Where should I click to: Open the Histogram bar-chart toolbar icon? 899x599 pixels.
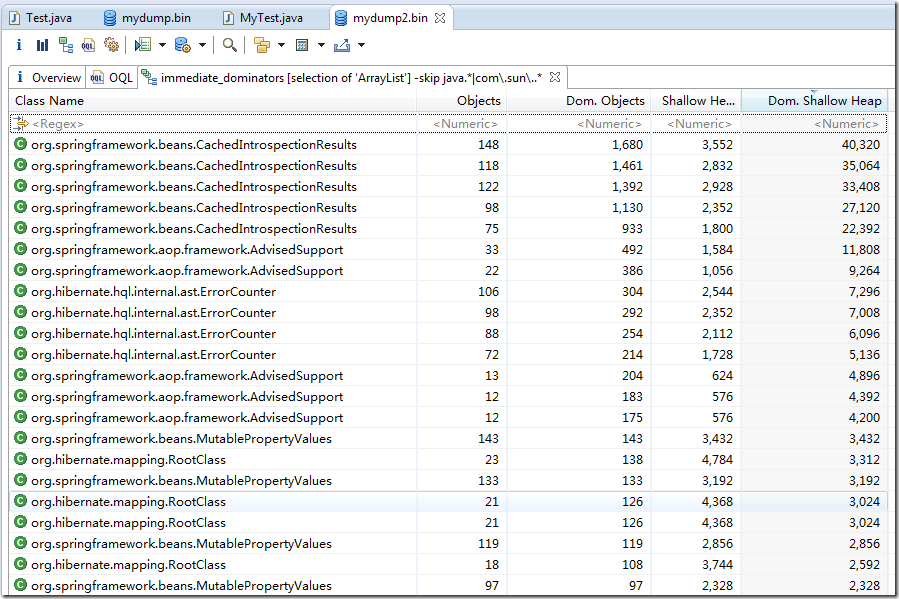(x=42, y=45)
